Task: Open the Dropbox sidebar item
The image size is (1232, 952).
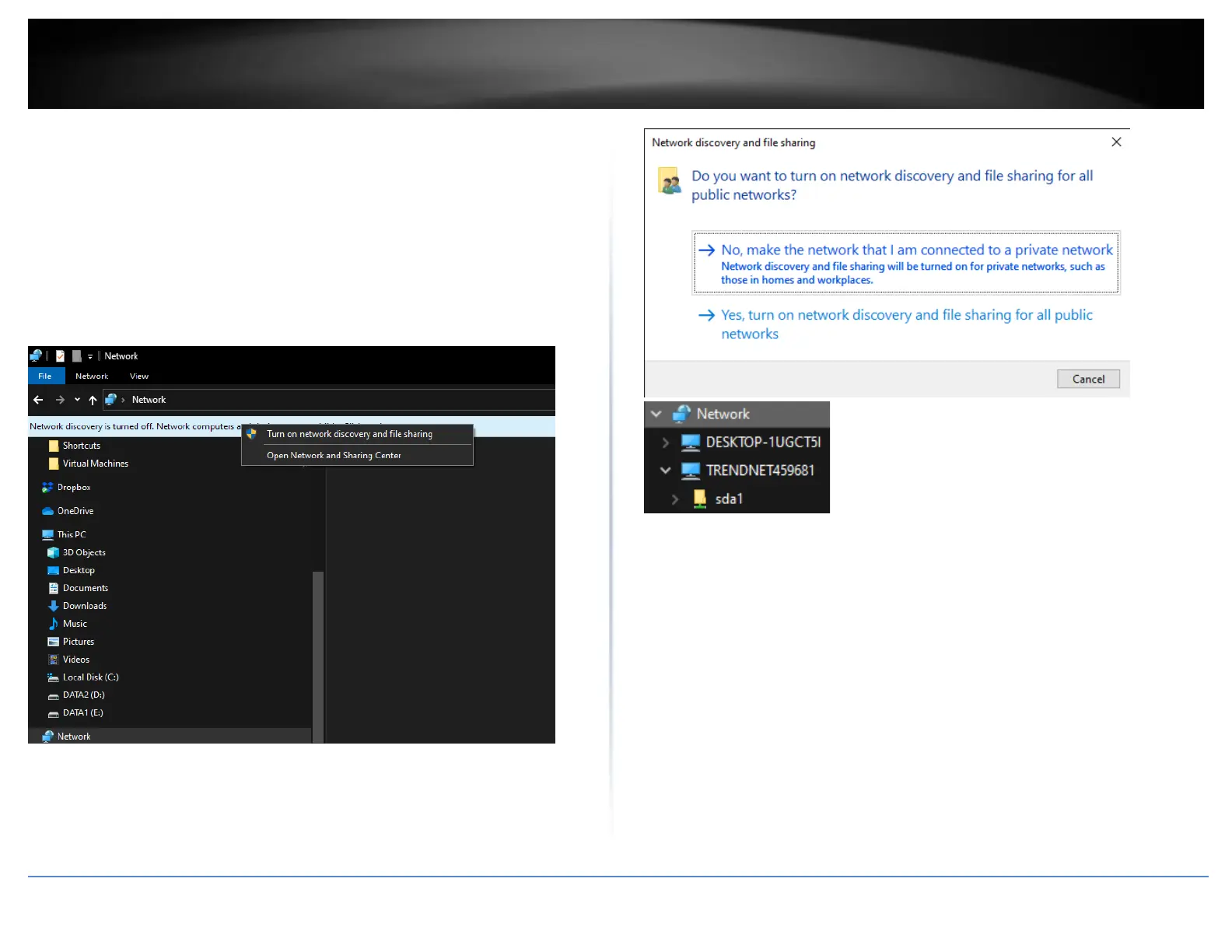Action: point(73,488)
